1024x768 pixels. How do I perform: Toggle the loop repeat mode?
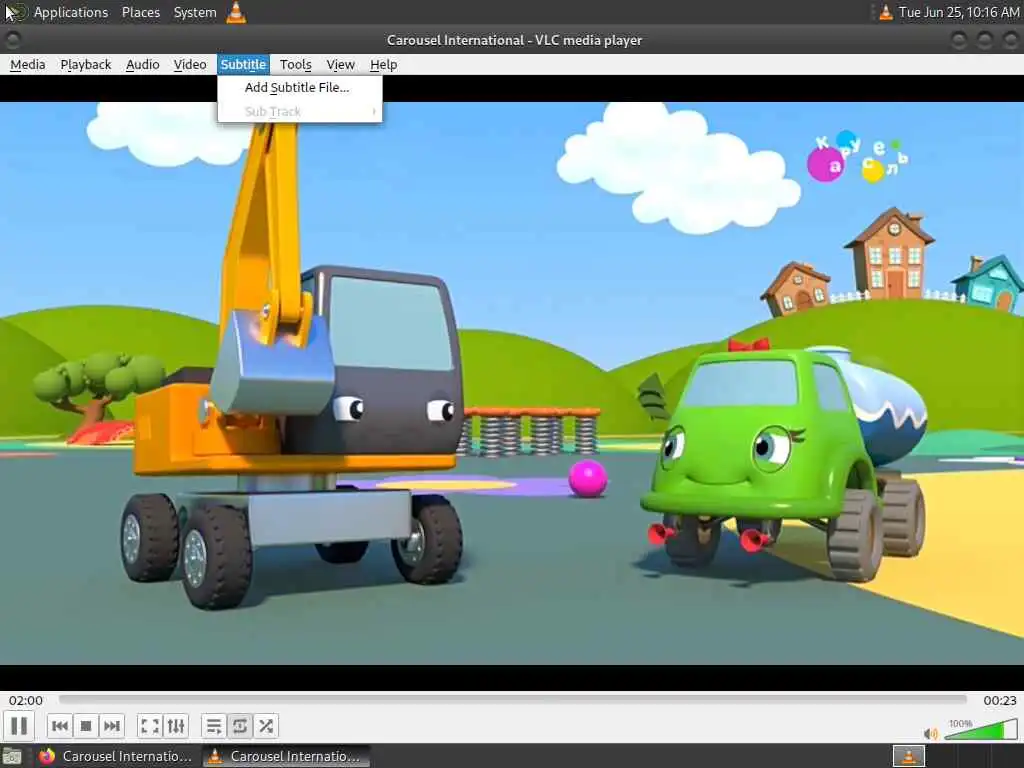240,726
